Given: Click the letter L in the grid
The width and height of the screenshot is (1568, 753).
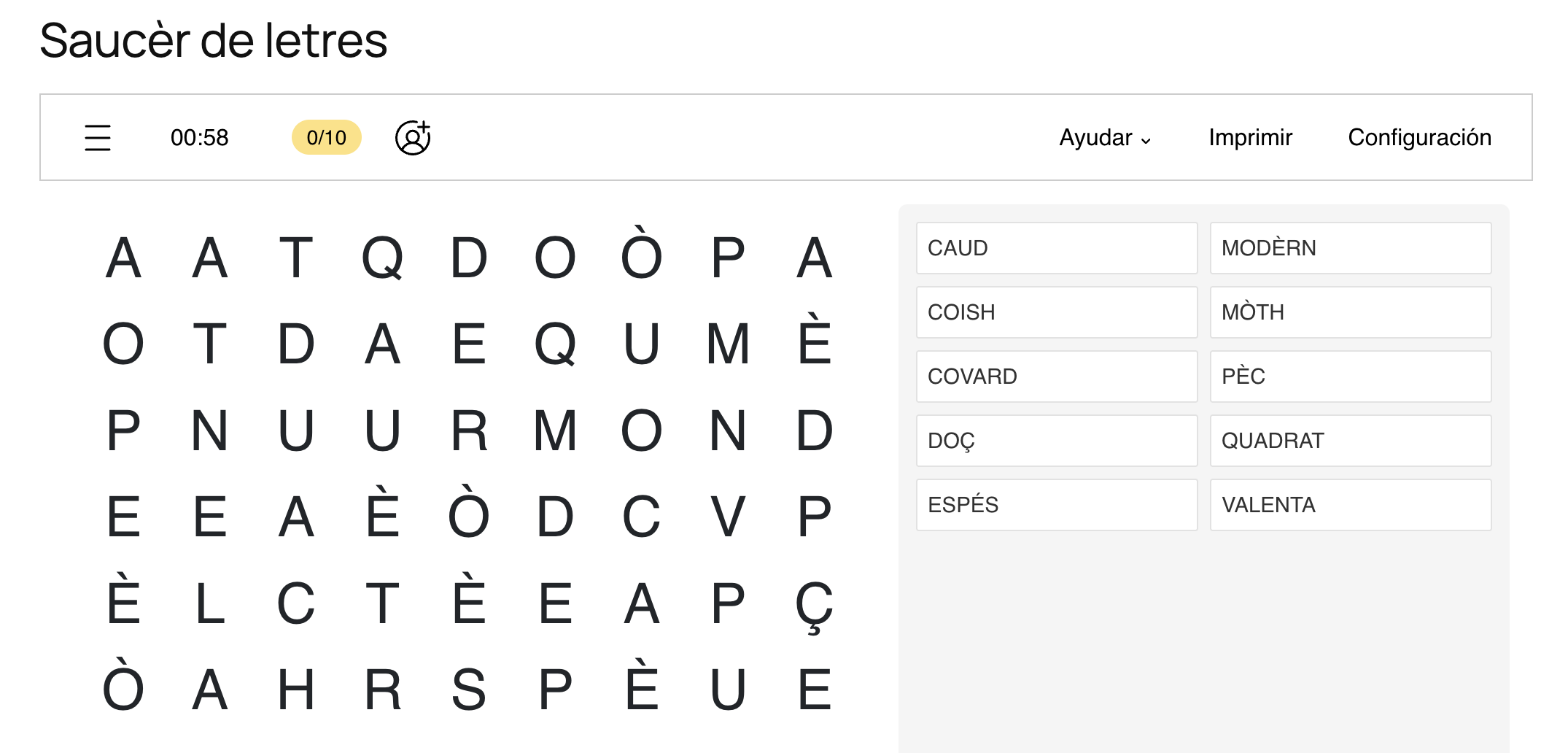Looking at the screenshot, I should (x=210, y=603).
